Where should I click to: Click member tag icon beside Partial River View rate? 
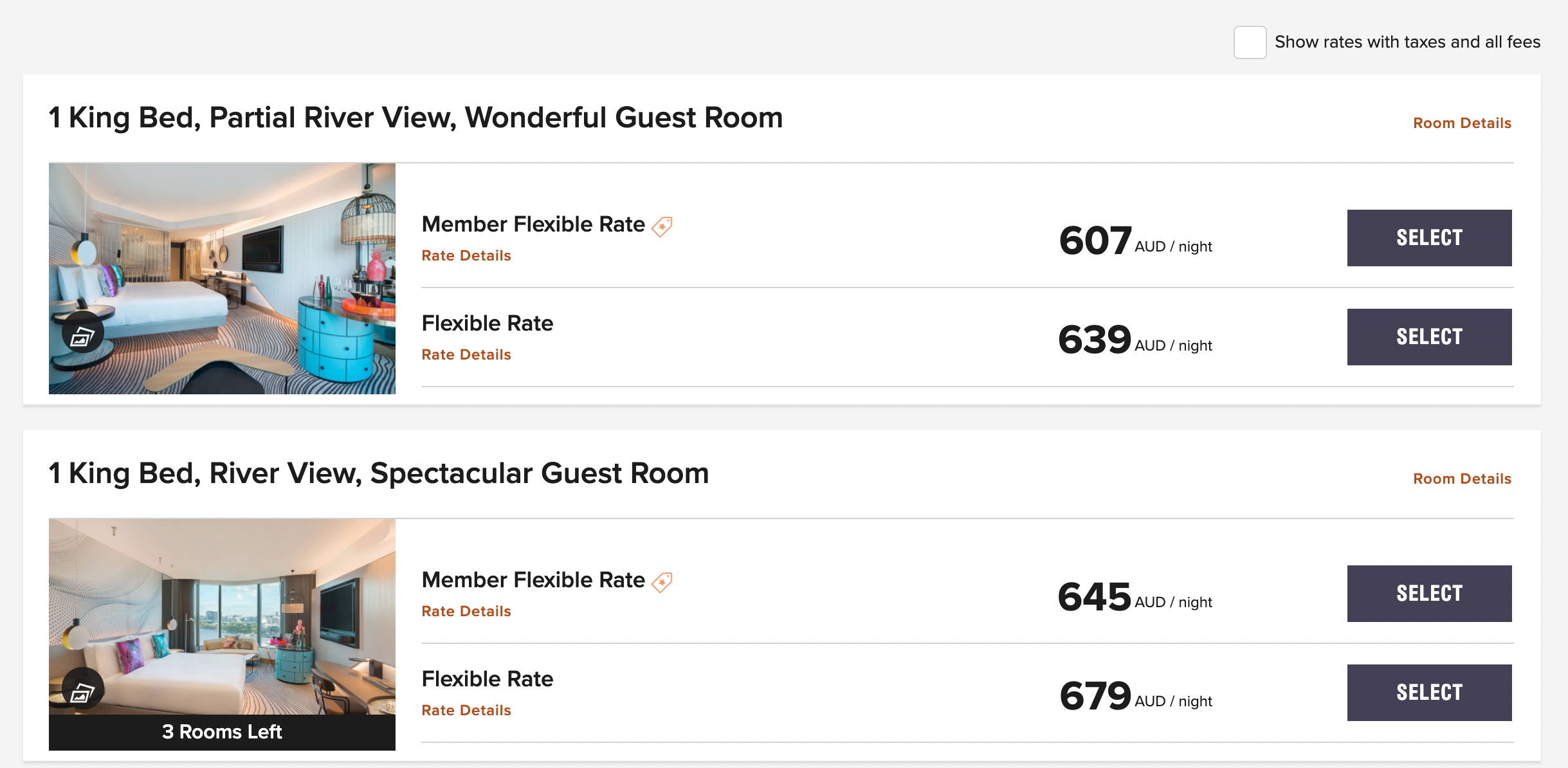tap(662, 226)
